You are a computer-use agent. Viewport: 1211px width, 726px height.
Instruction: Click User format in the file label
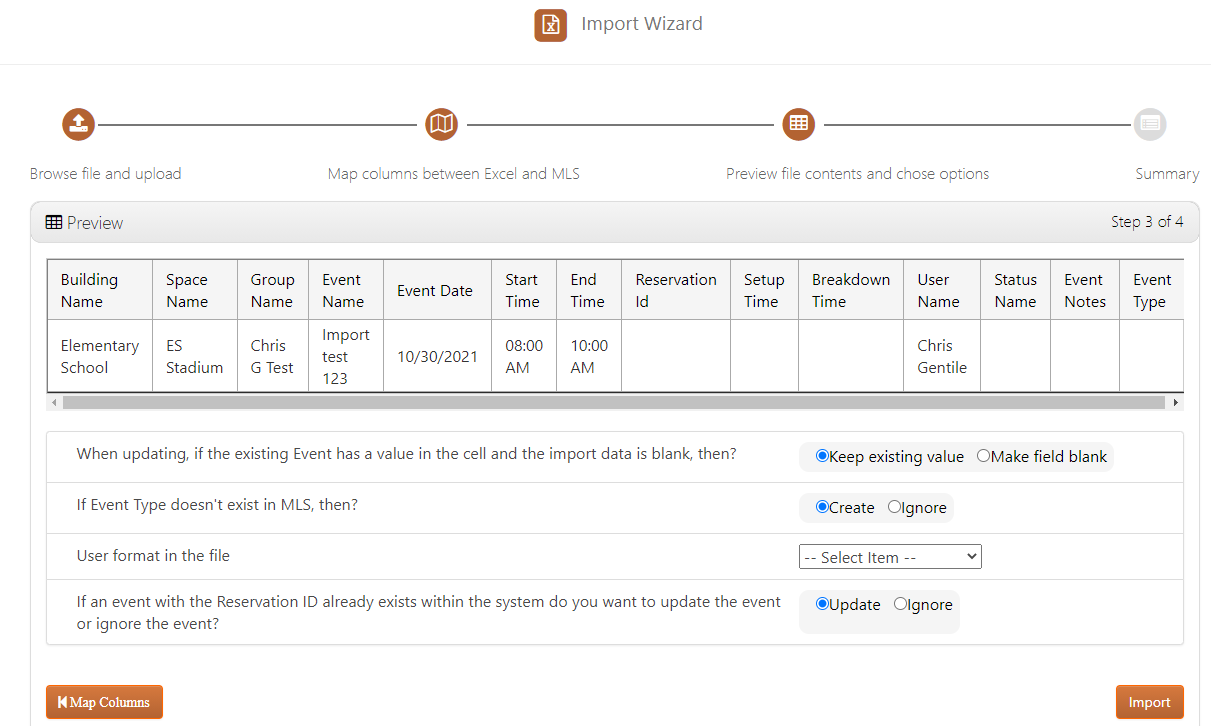[153, 556]
